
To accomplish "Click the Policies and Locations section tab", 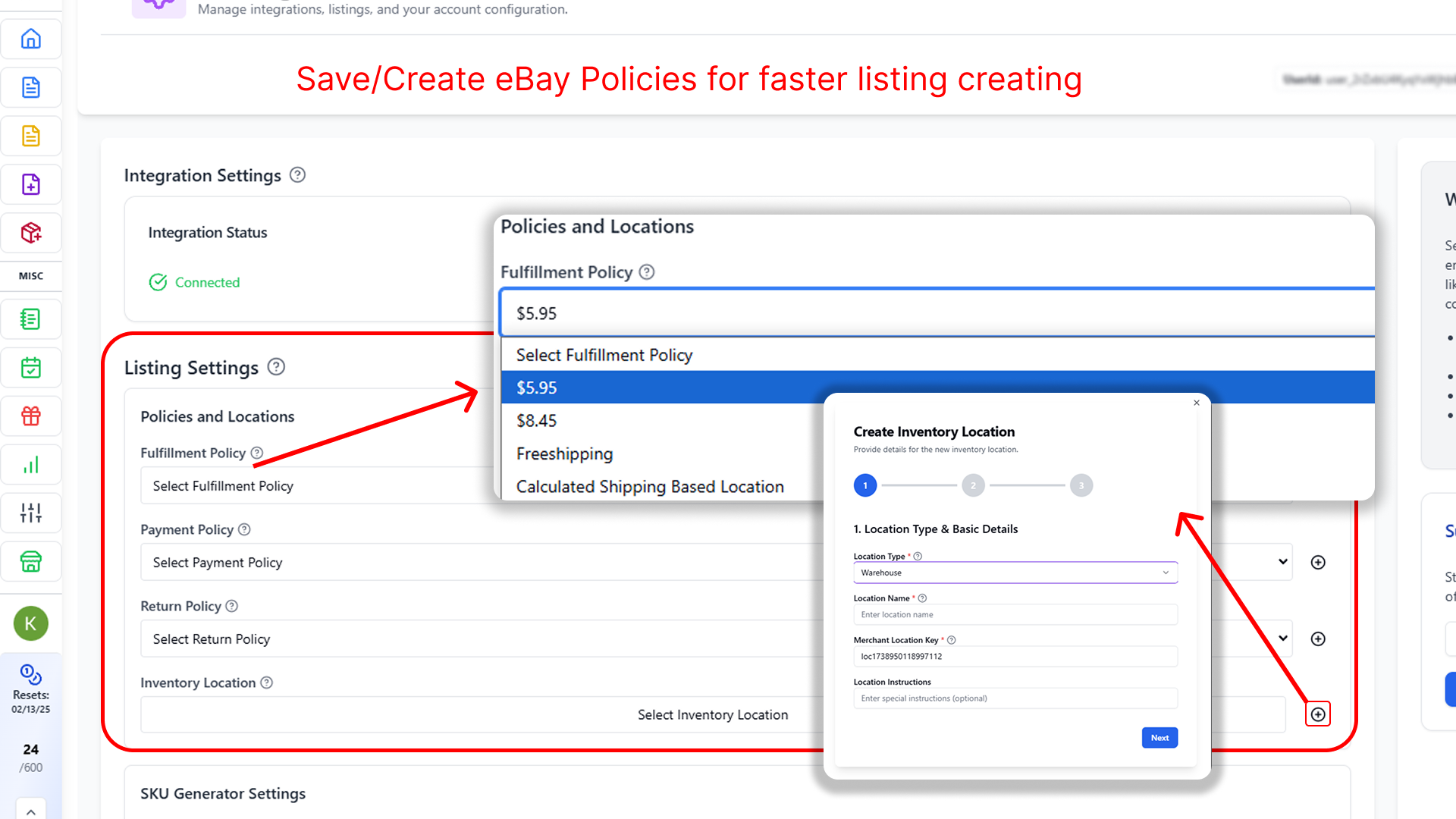I will [216, 416].
